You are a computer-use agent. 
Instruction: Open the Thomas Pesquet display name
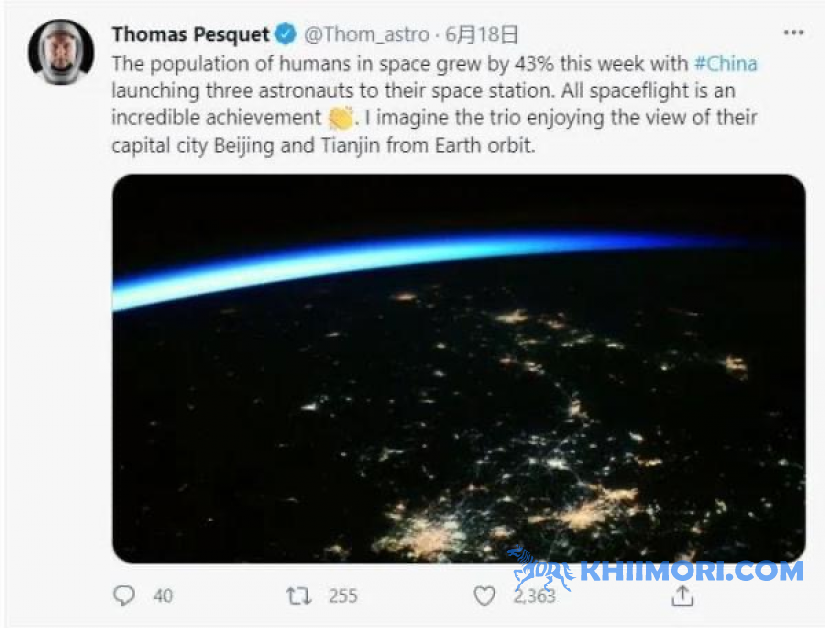pyautogui.click(x=190, y=35)
